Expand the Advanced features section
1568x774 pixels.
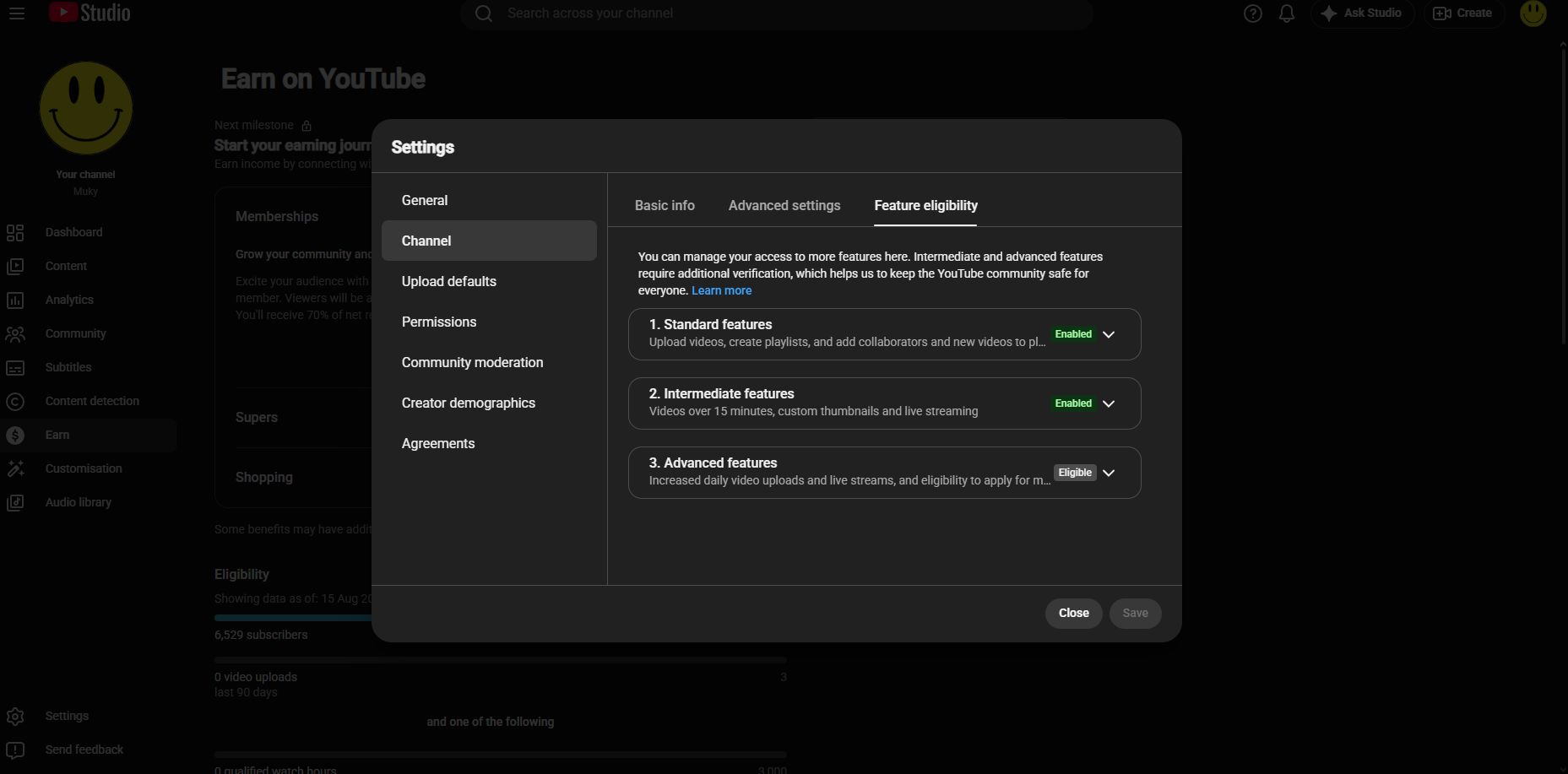coord(1109,473)
